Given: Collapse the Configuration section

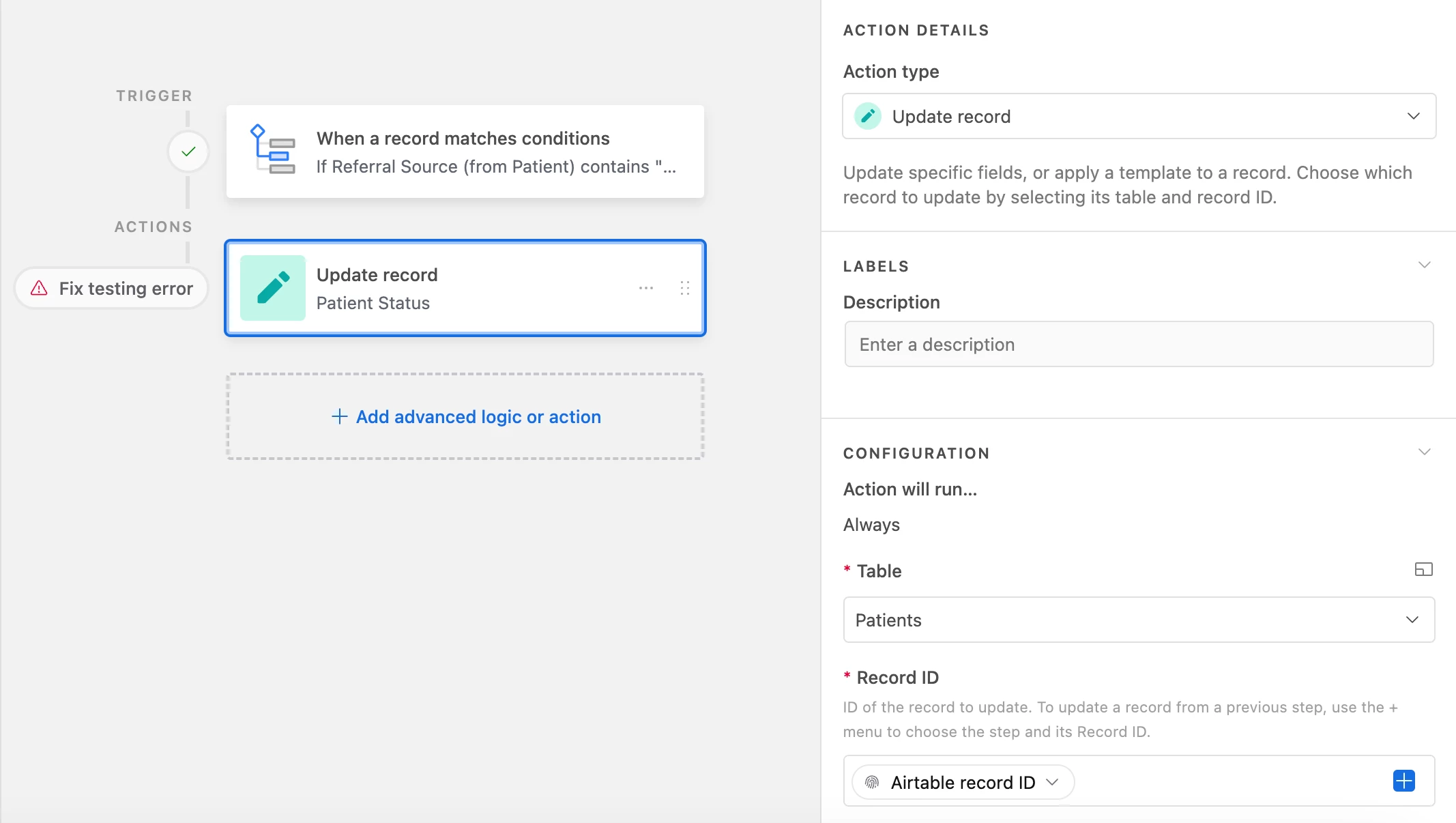Looking at the screenshot, I should click(x=1424, y=452).
